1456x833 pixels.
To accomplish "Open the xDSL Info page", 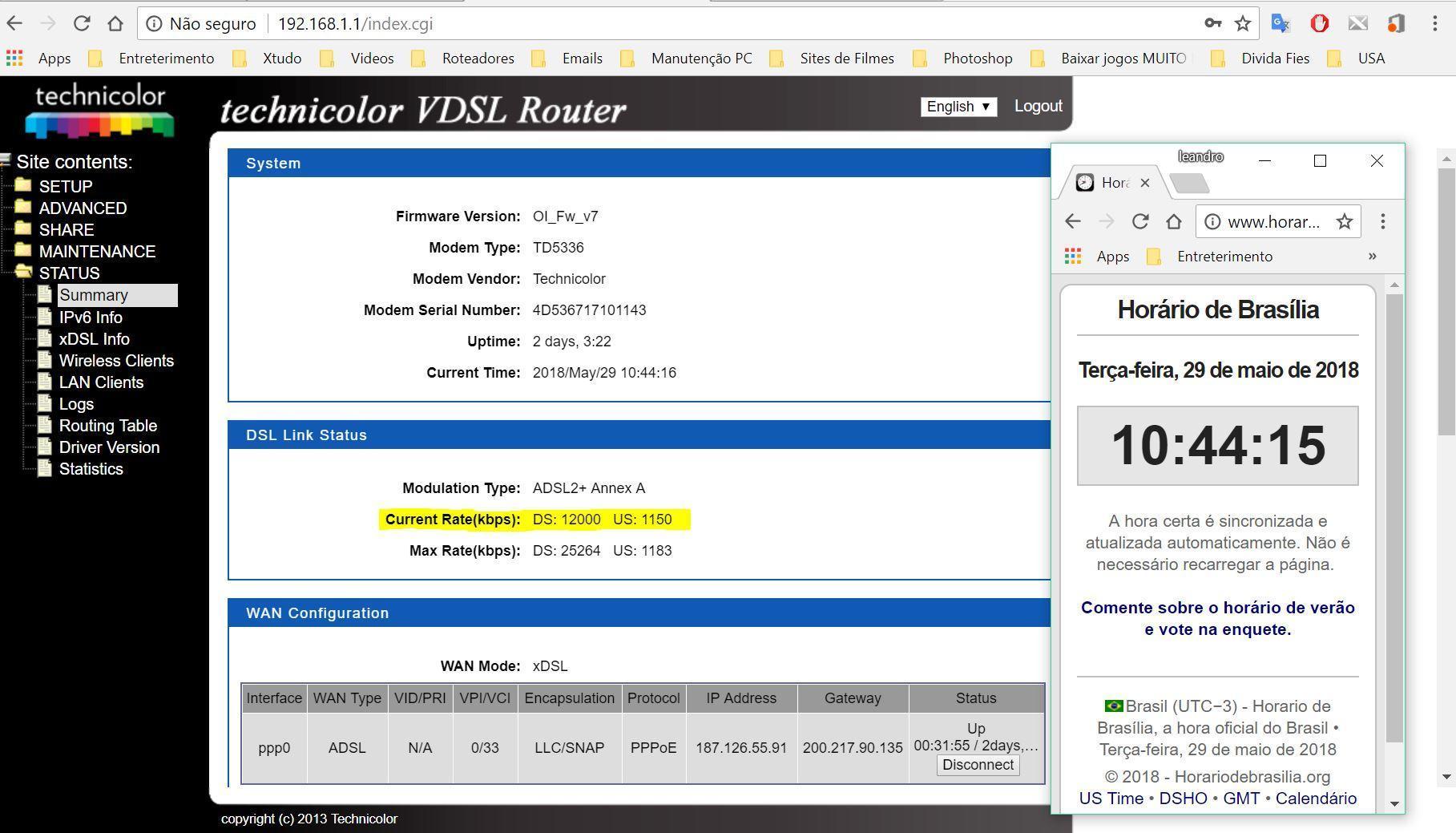I will pos(94,339).
